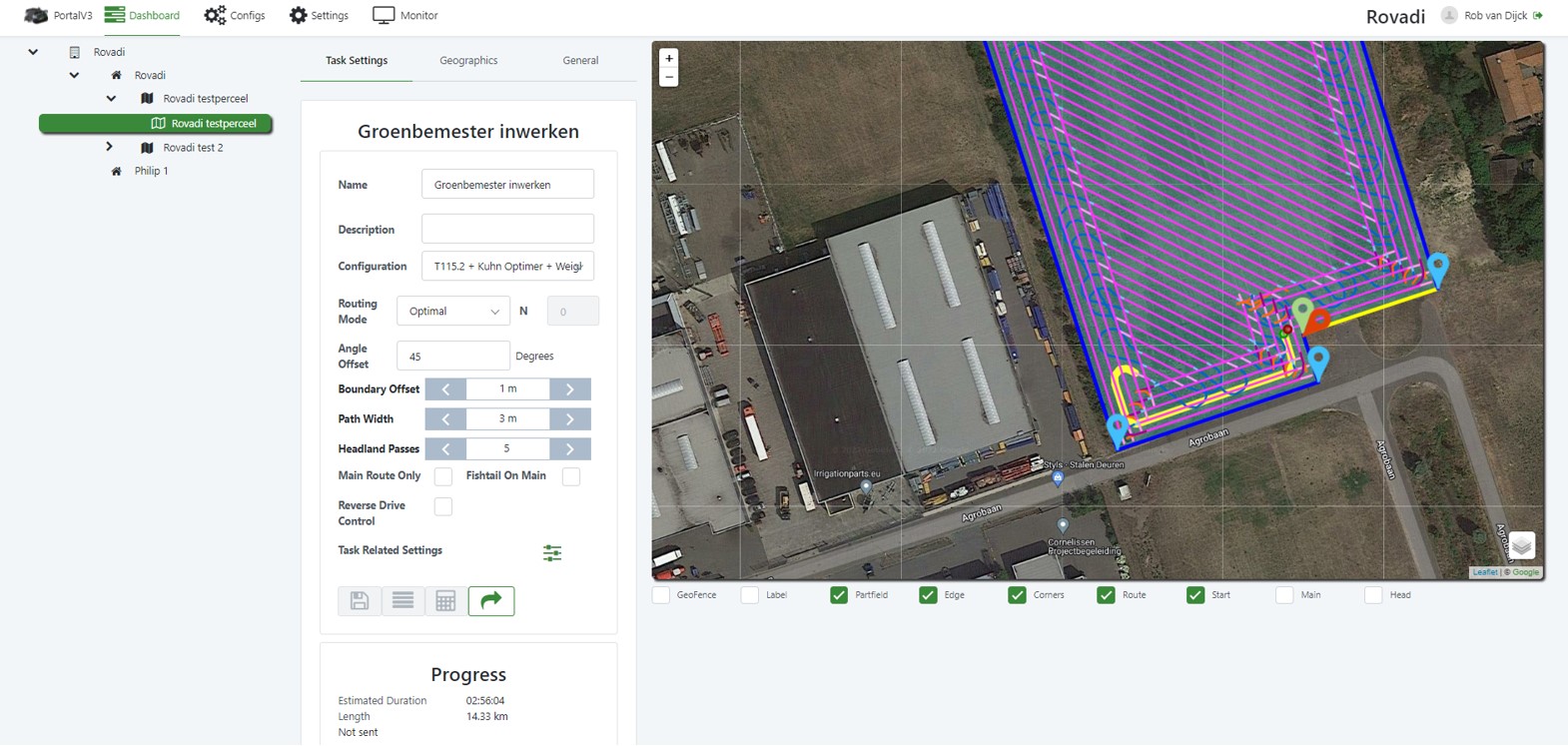The height and width of the screenshot is (746, 1568).
Task: Click the calculator icon button
Action: 445,600
